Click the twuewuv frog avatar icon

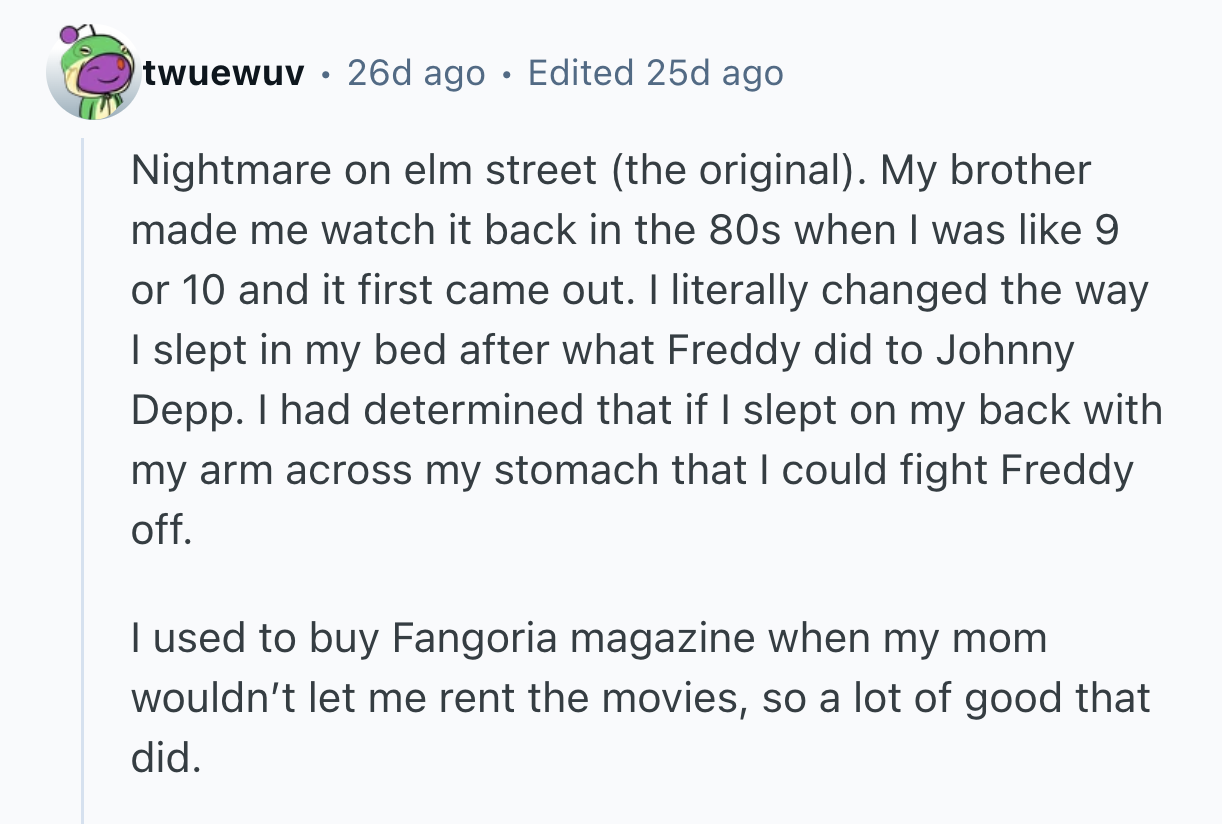tap(92, 73)
